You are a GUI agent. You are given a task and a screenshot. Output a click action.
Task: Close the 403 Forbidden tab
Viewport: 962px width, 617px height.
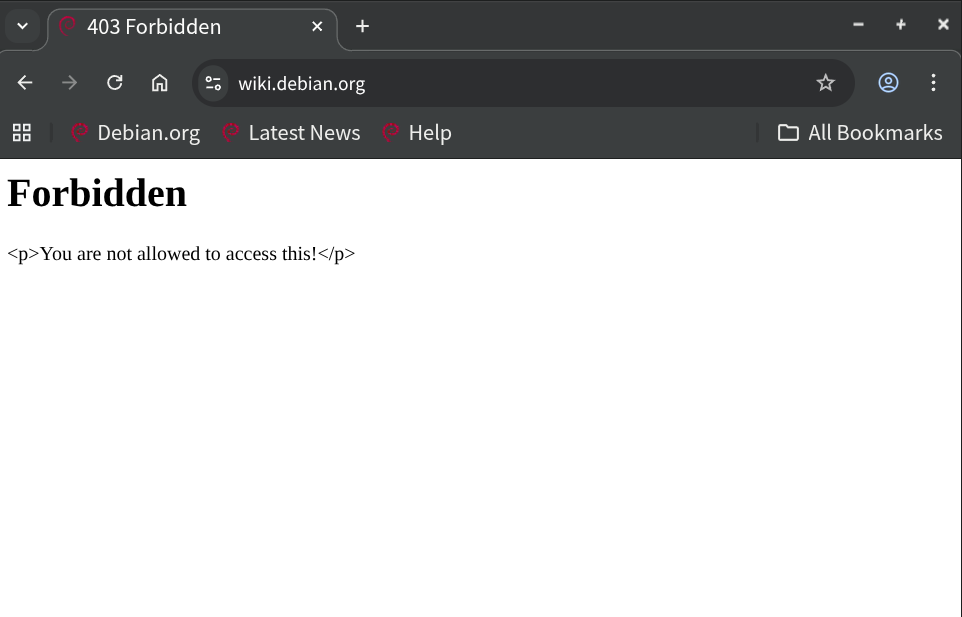[317, 27]
